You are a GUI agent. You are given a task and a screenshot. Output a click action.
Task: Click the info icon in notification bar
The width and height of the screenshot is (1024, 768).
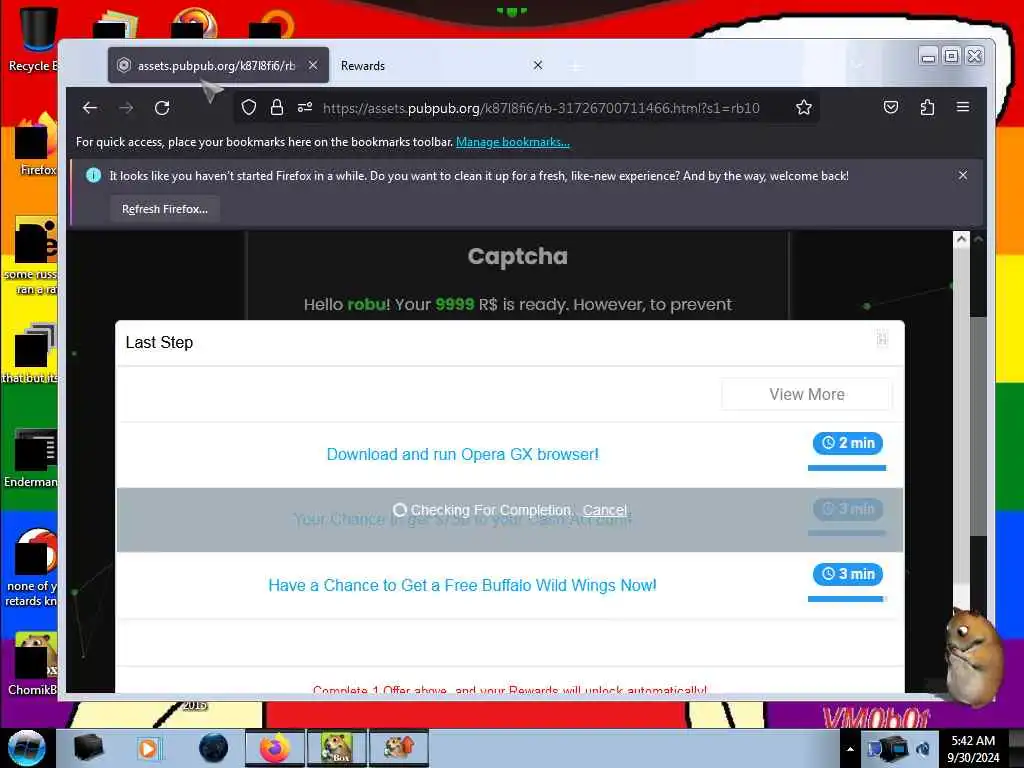click(93, 175)
